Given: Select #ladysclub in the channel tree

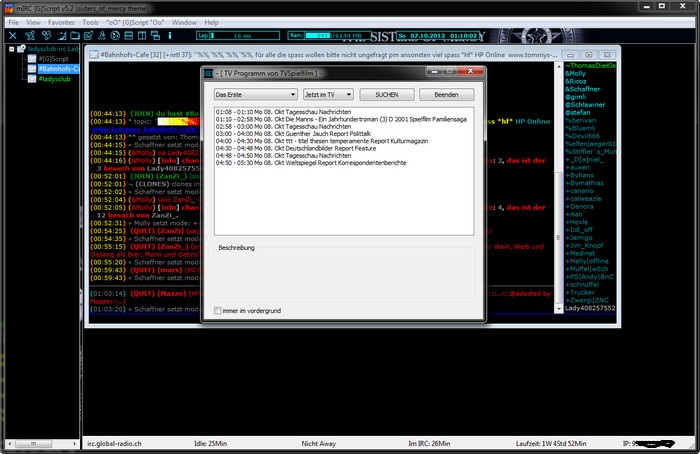Looking at the screenshot, I should coord(55,78).
